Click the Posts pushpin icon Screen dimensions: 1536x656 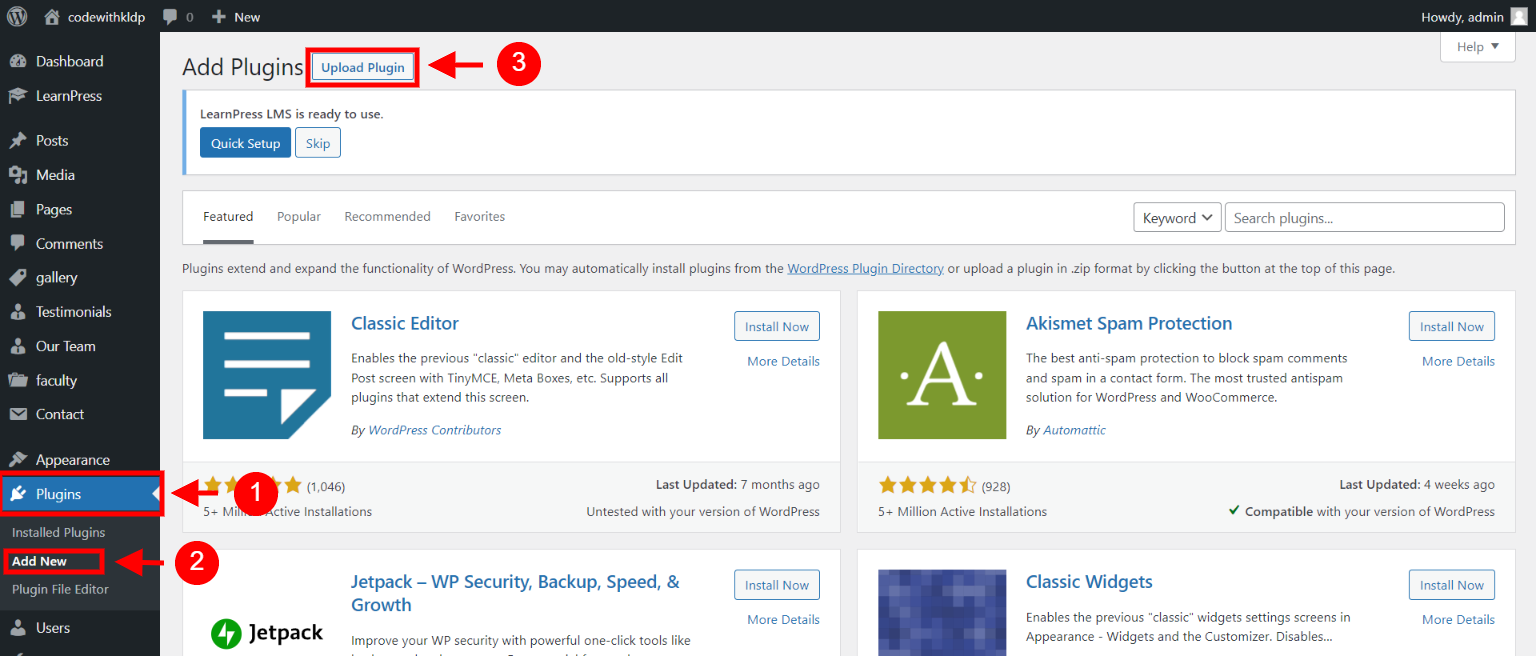point(18,141)
